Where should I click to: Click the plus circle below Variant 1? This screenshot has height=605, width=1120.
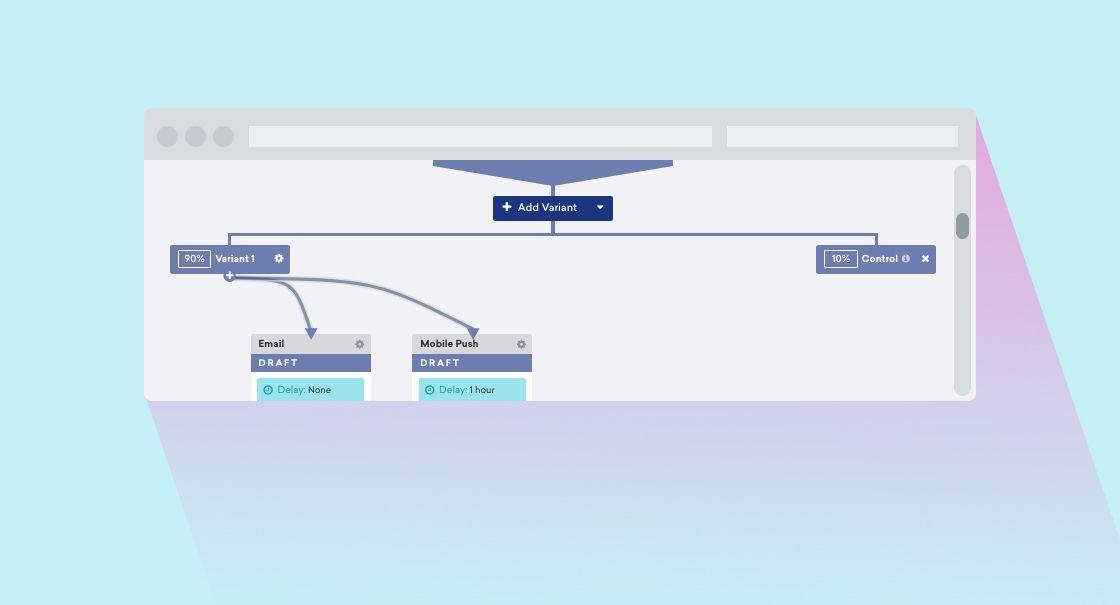[229, 276]
